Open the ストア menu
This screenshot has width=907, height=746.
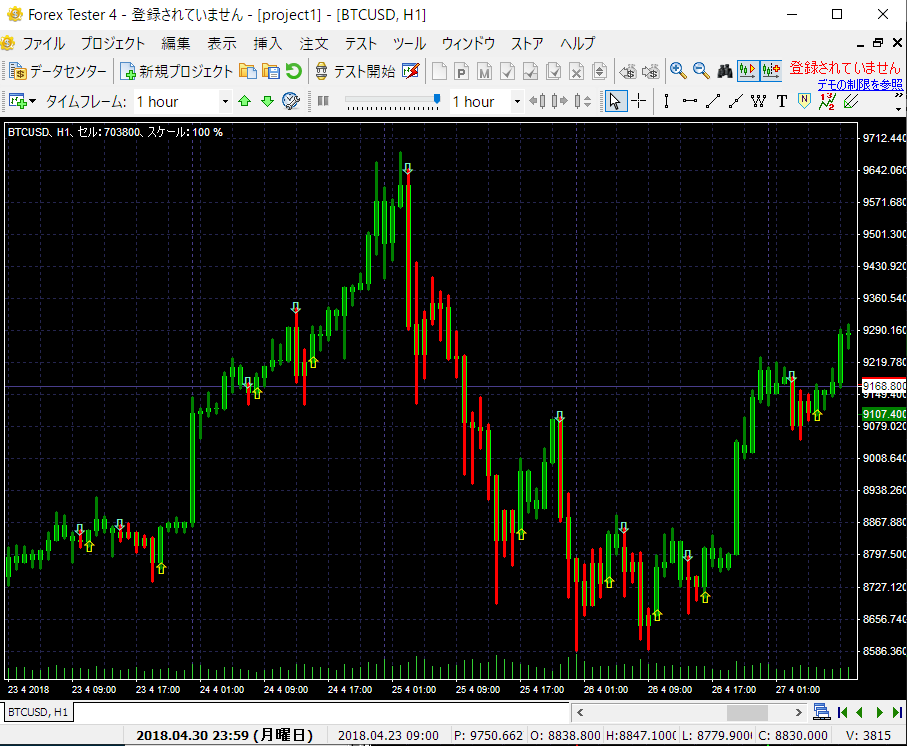tap(527, 43)
